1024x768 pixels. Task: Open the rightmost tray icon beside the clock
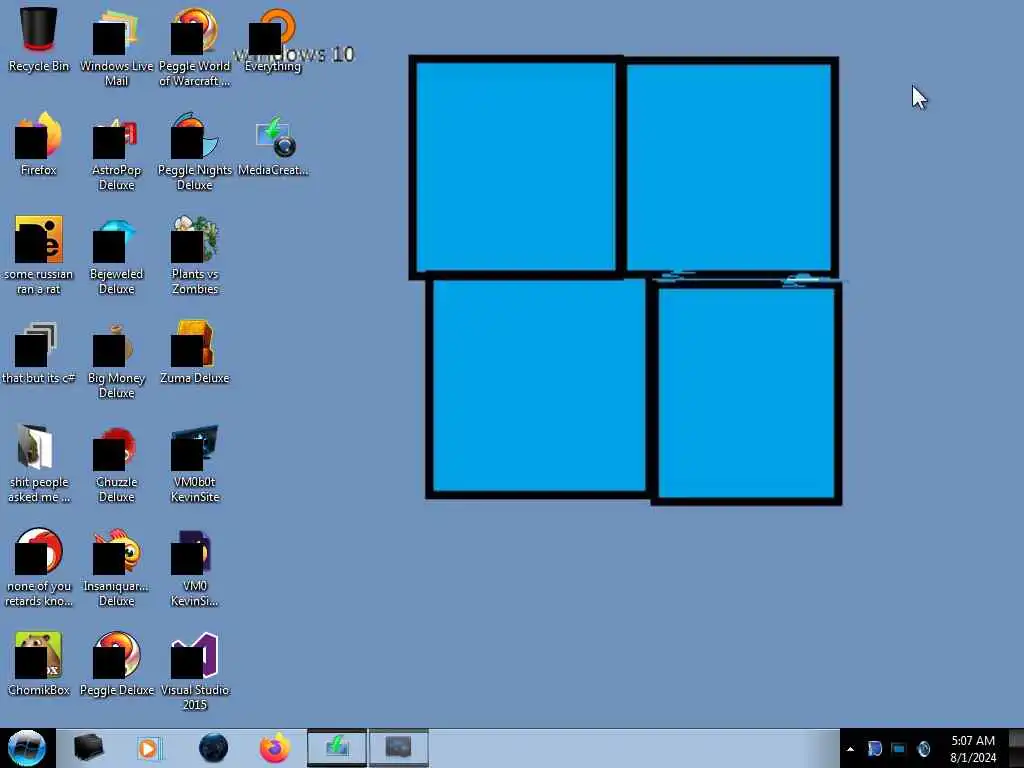(923, 749)
